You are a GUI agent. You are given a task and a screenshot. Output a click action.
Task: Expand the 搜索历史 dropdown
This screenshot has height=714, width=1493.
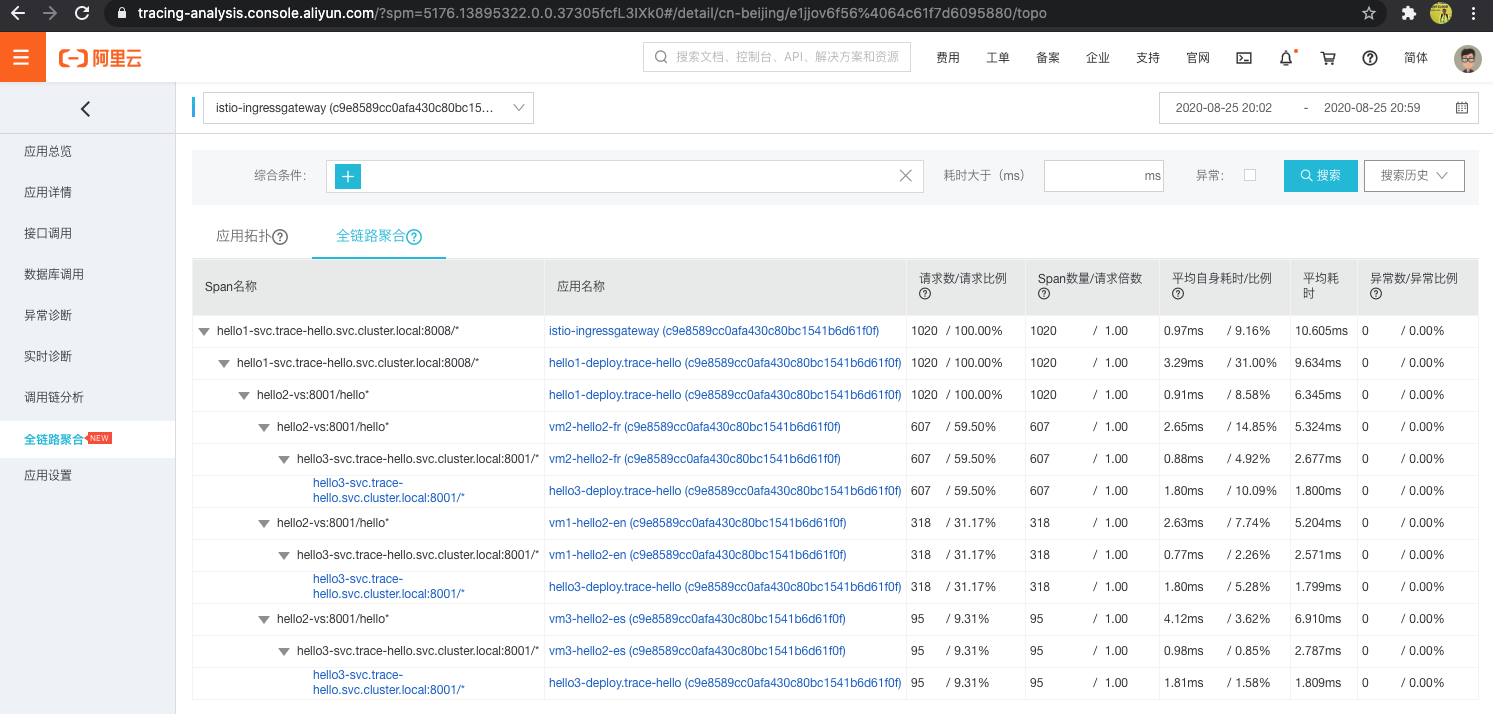(x=1413, y=176)
